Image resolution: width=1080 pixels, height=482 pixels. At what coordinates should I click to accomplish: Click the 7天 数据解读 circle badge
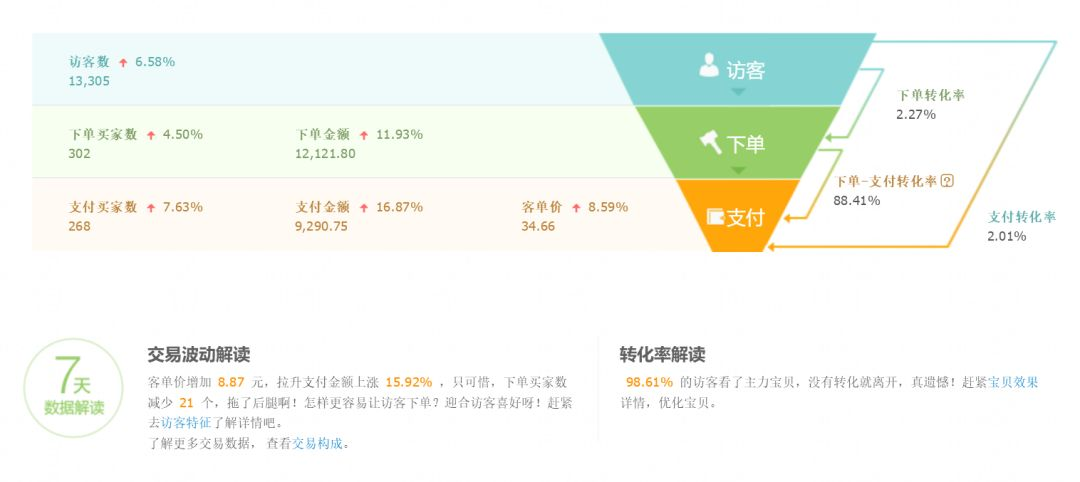tap(73, 389)
